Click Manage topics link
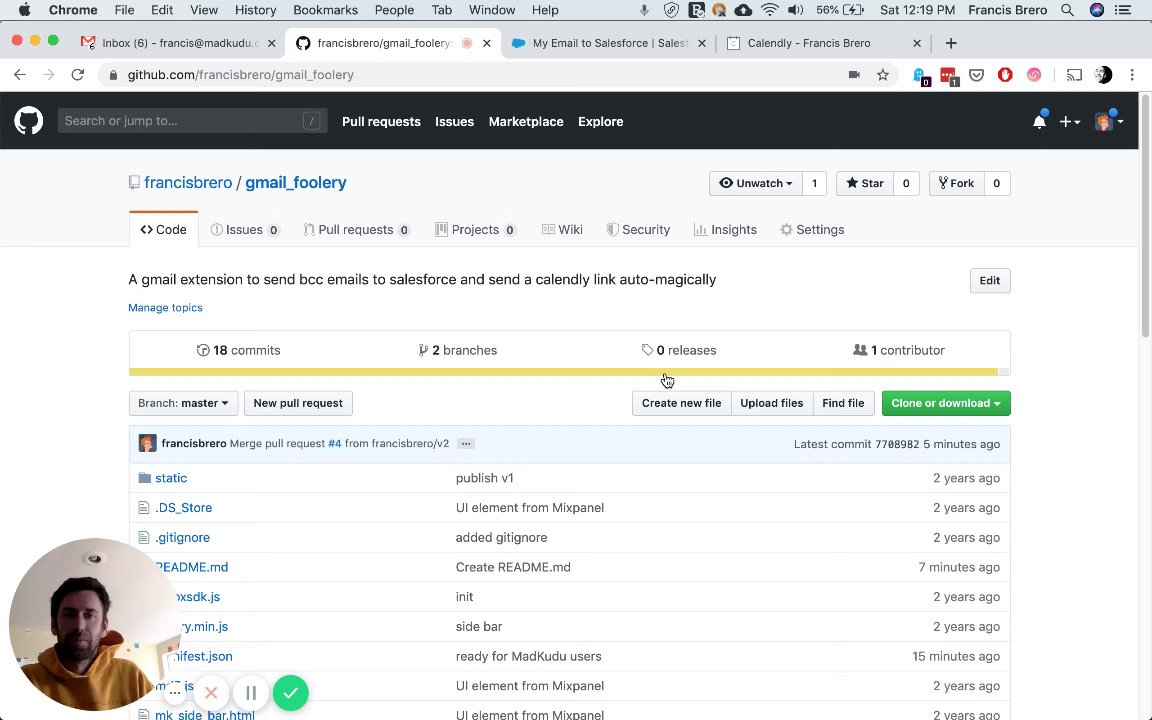Image resolution: width=1152 pixels, height=720 pixels. click(x=165, y=308)
